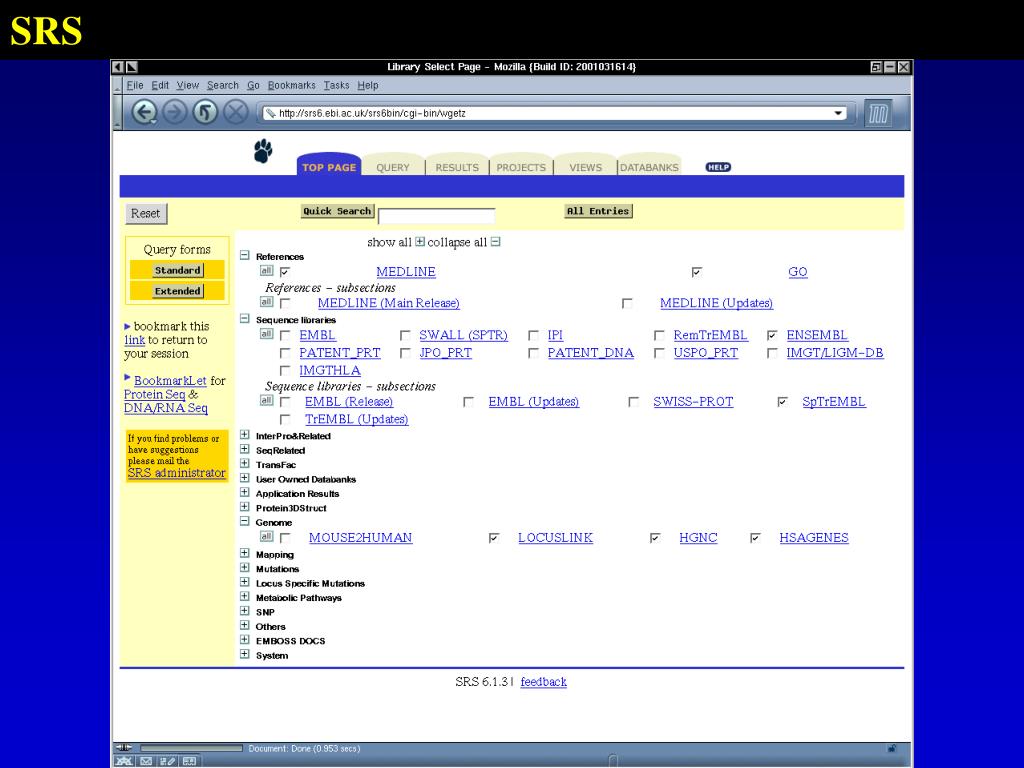Click the 'all' icon beside EMBL (Release)
Screen dimensions: 1024x768
coord(266,400)
